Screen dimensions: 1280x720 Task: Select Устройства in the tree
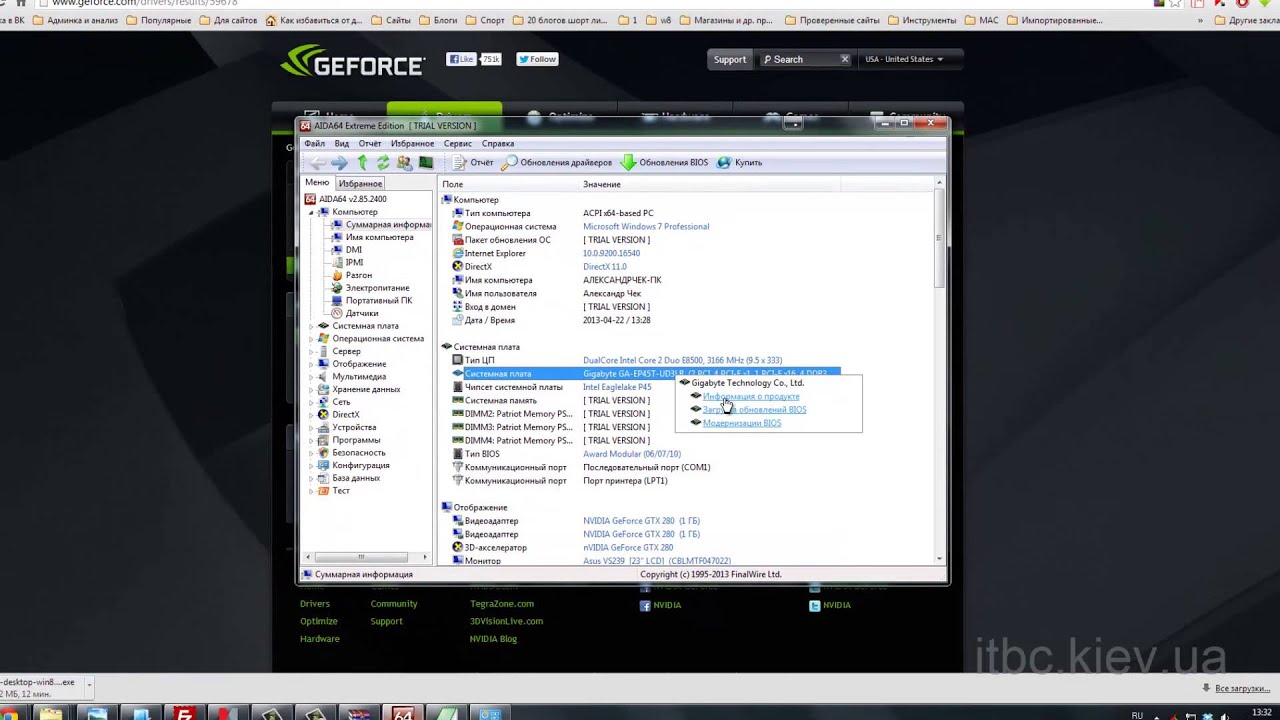354,427
